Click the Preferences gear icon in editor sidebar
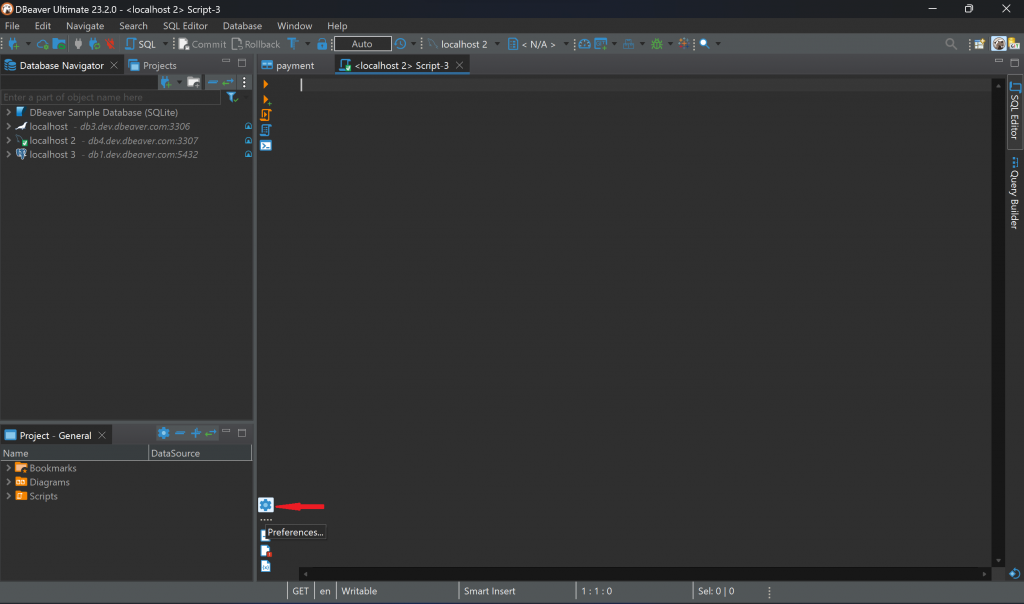Viewport: 1024px width, 604px height. tap(266, 505)
